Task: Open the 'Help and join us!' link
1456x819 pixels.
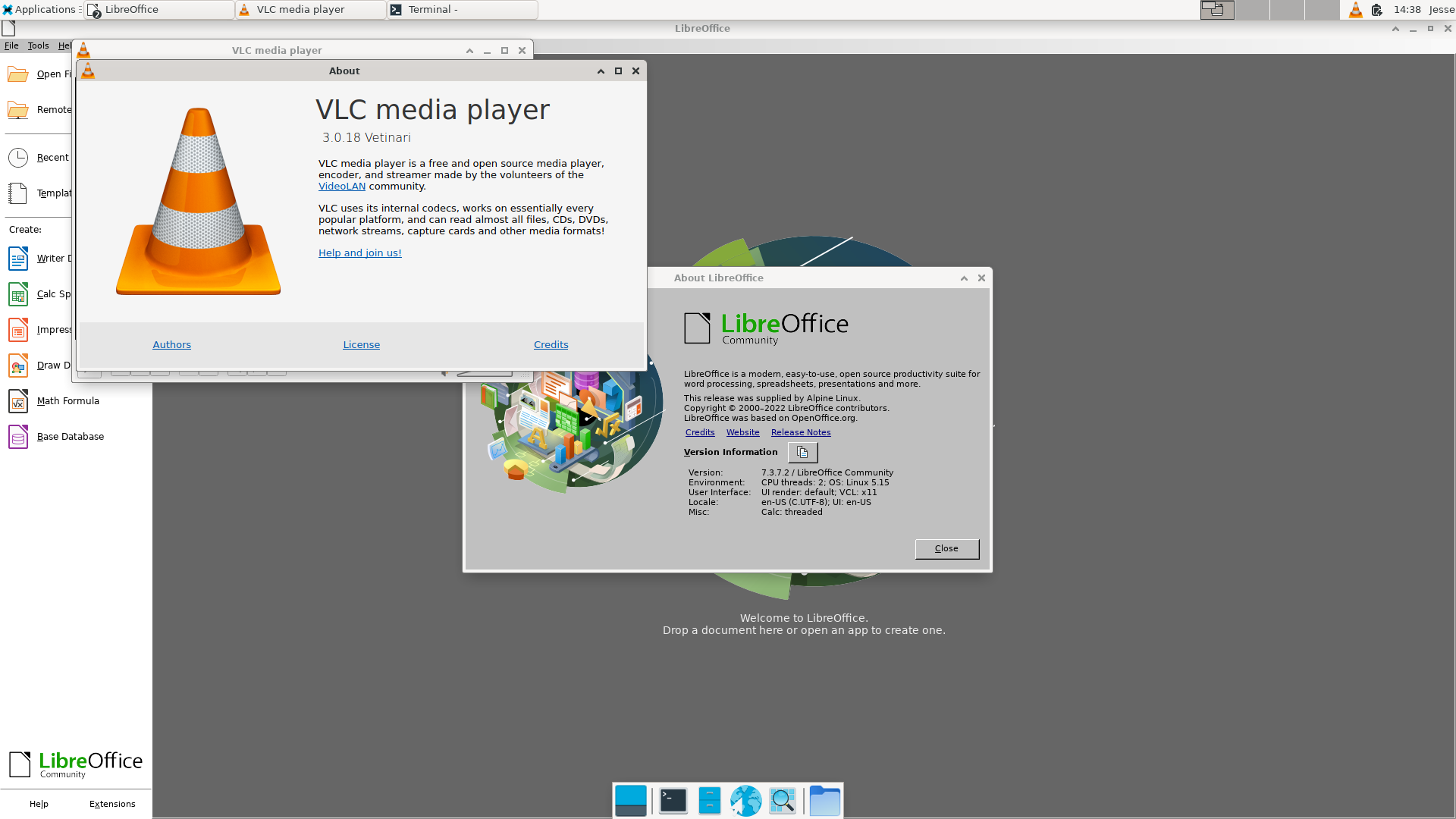Action: point(360,253)
